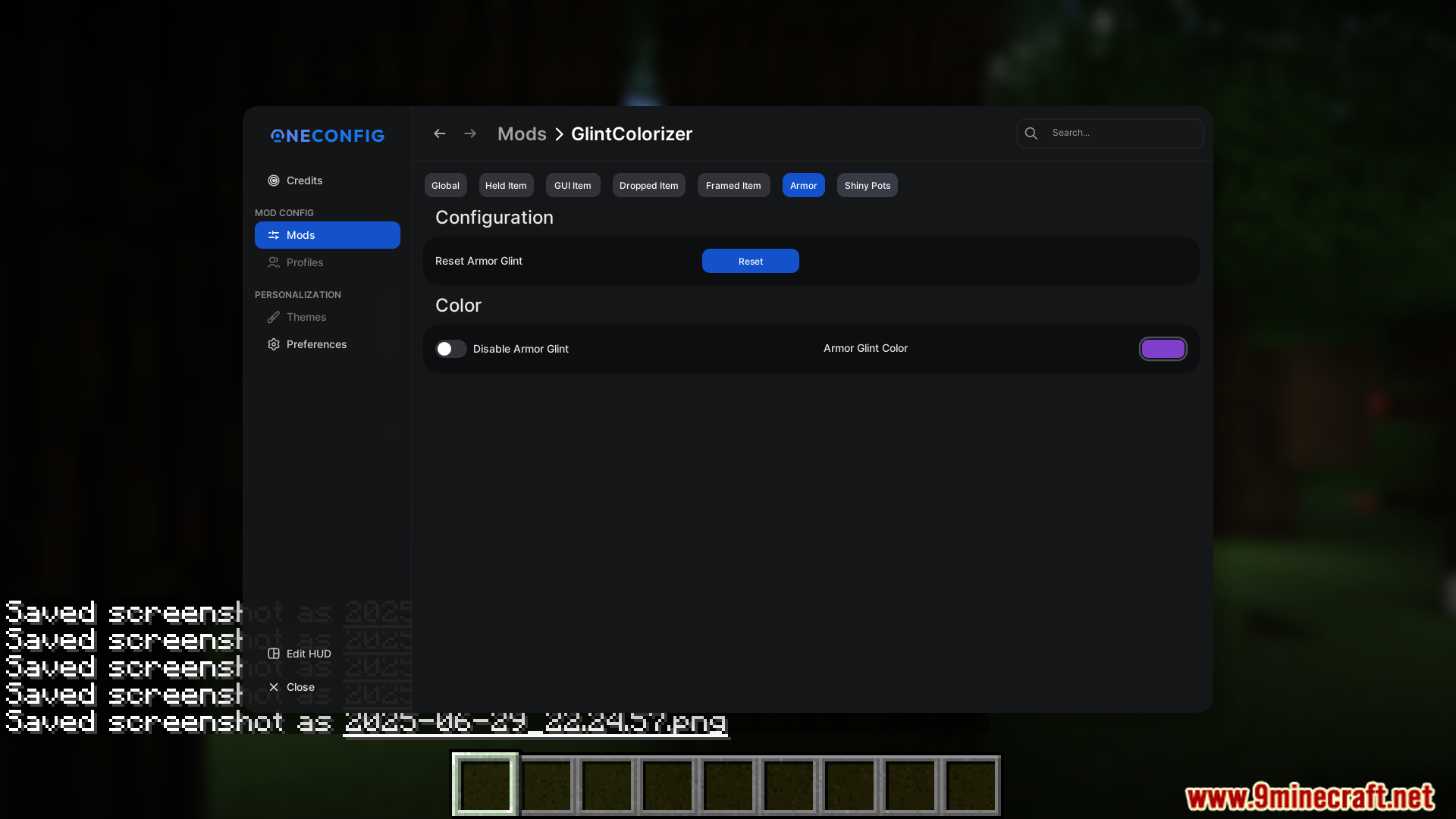Select Mods in the sidebar
The width and height of the screenshot is (1456, 819).
[328, 235]
